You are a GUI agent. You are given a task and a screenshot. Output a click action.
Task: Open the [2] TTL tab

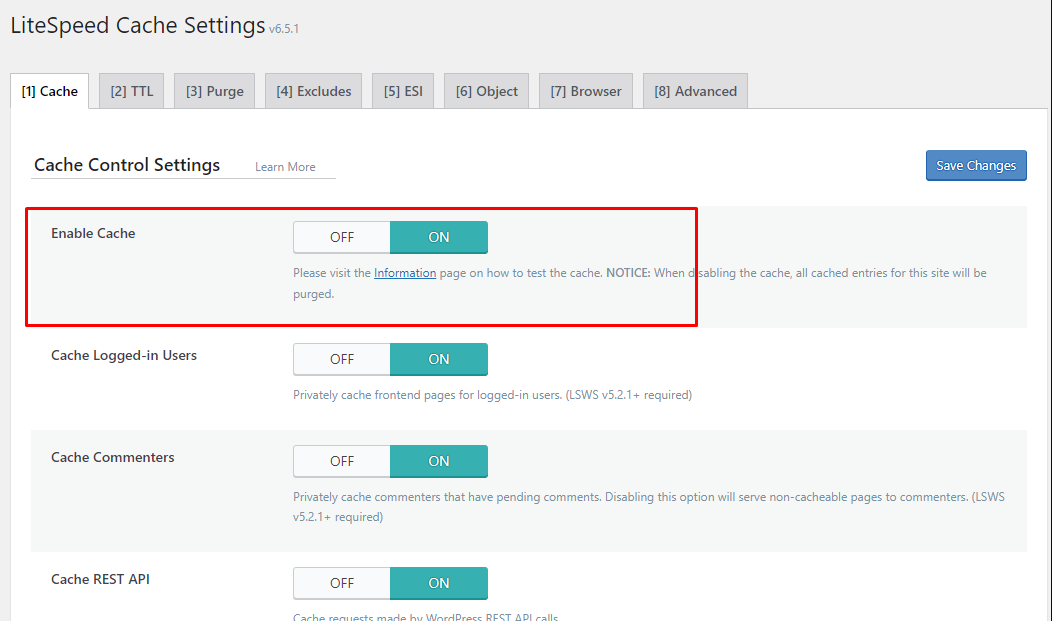pos(132,91)
